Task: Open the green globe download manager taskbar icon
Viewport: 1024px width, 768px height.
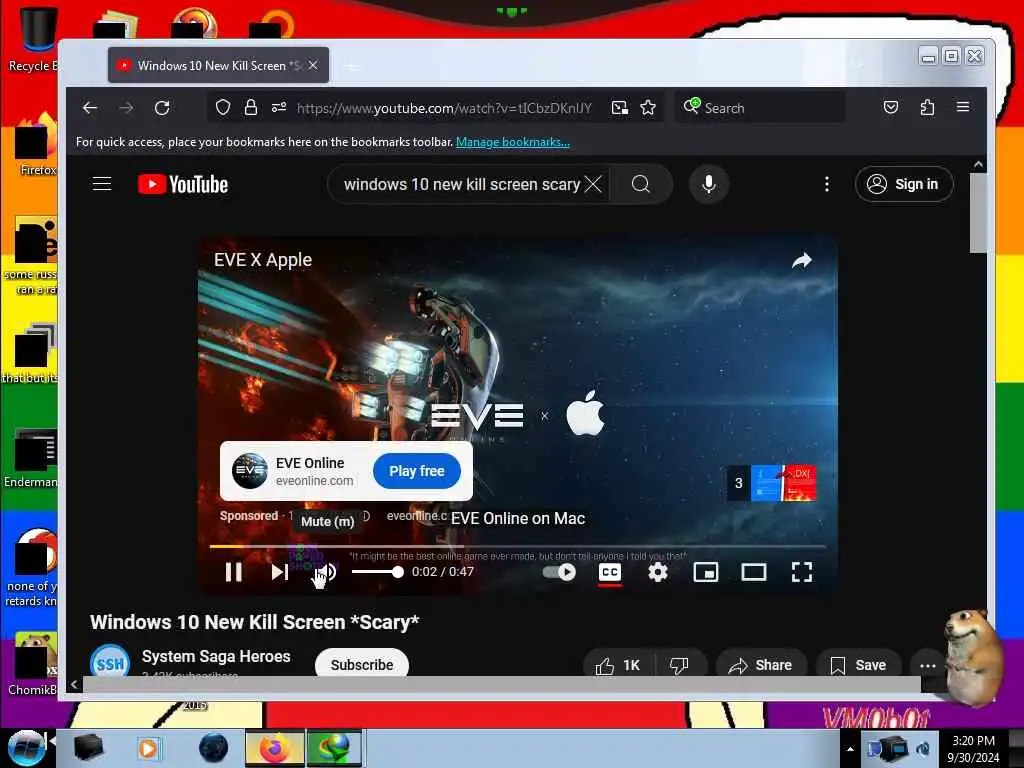Action: tap(334, 748)
